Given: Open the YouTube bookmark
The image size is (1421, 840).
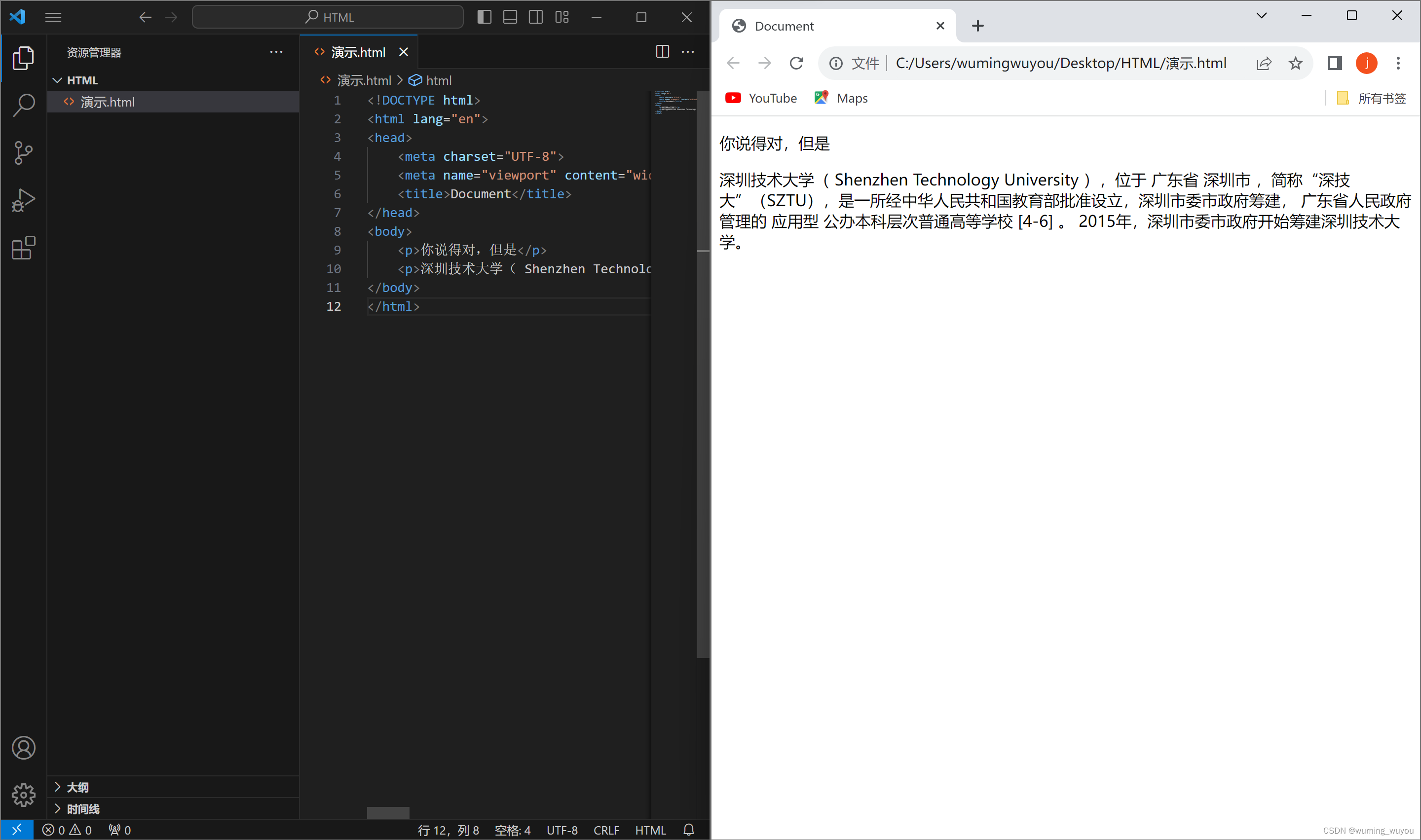Looking at the screenshot, I should [x=761, y=97].
